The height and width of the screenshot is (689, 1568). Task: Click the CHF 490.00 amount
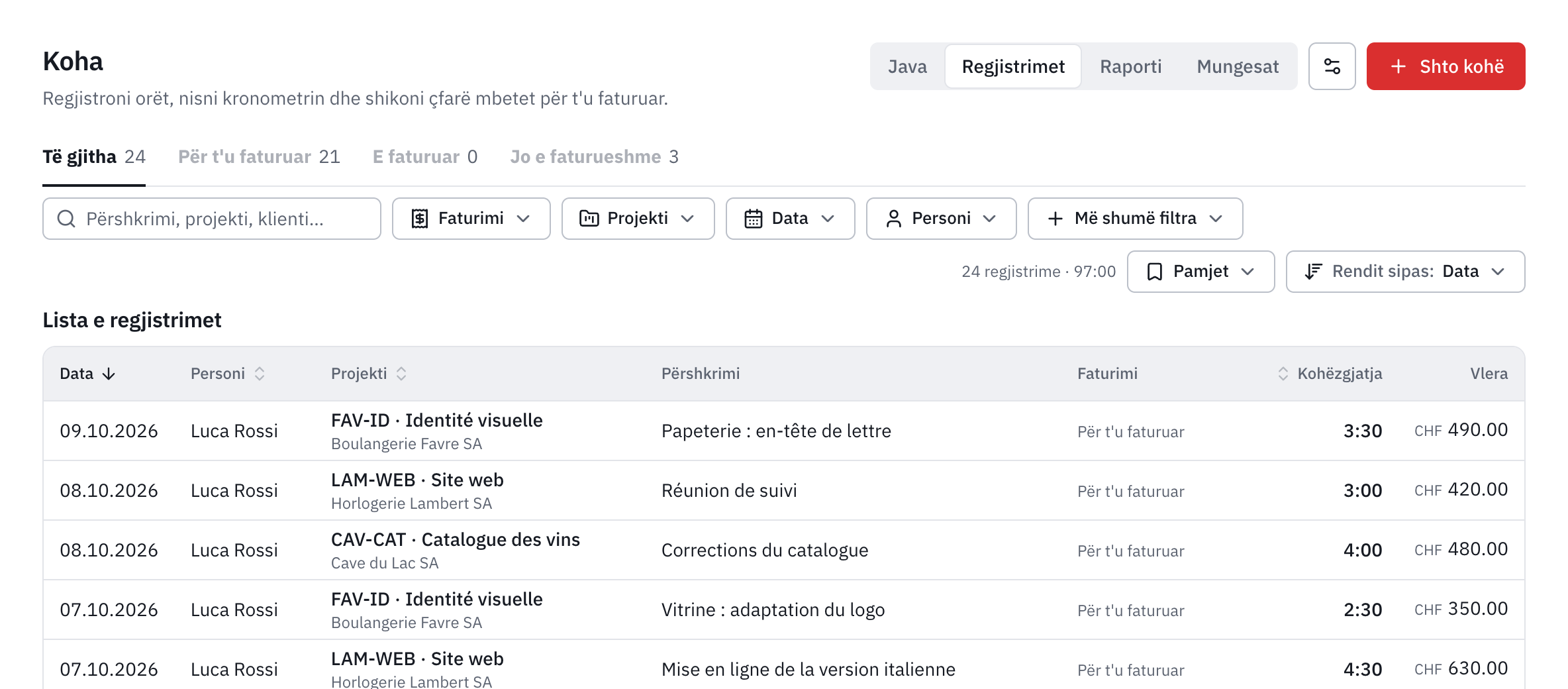1461,431
